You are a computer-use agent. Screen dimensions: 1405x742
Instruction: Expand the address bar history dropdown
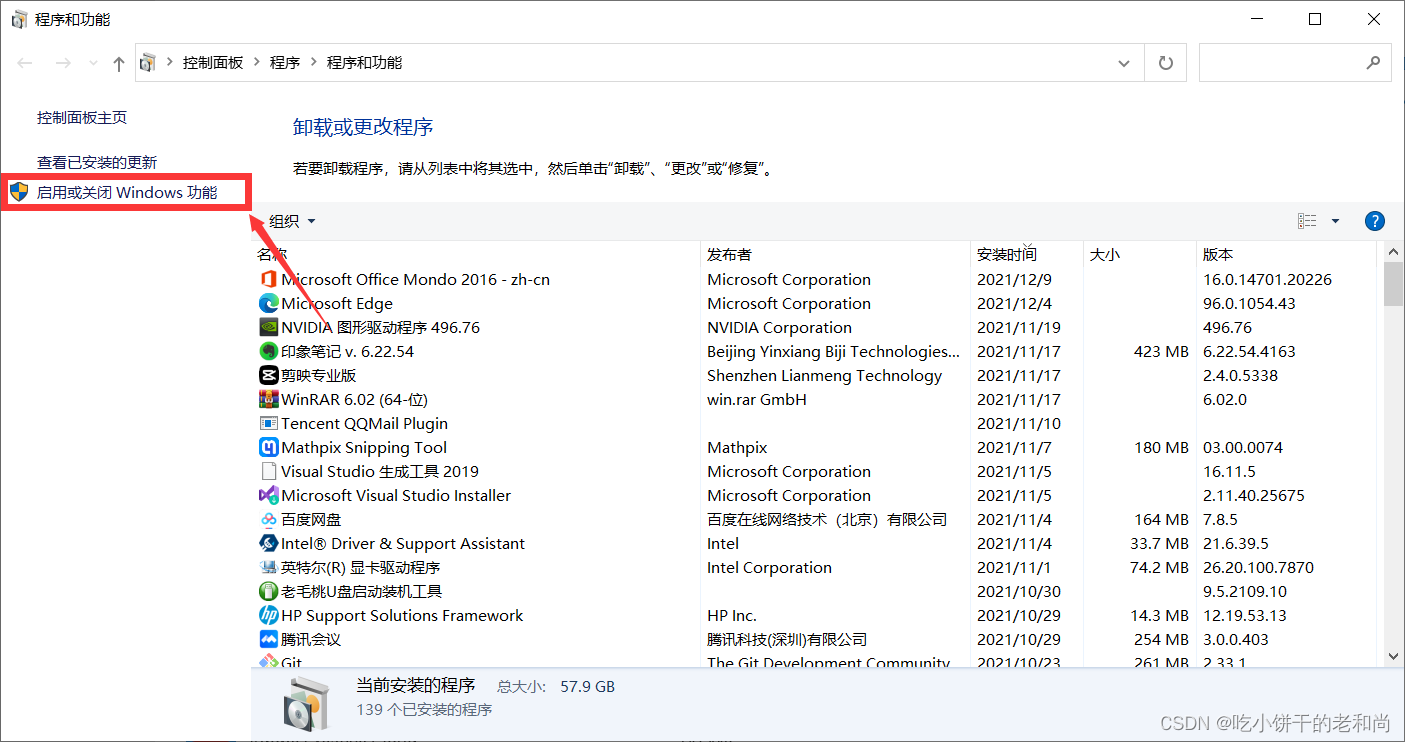1124,62
